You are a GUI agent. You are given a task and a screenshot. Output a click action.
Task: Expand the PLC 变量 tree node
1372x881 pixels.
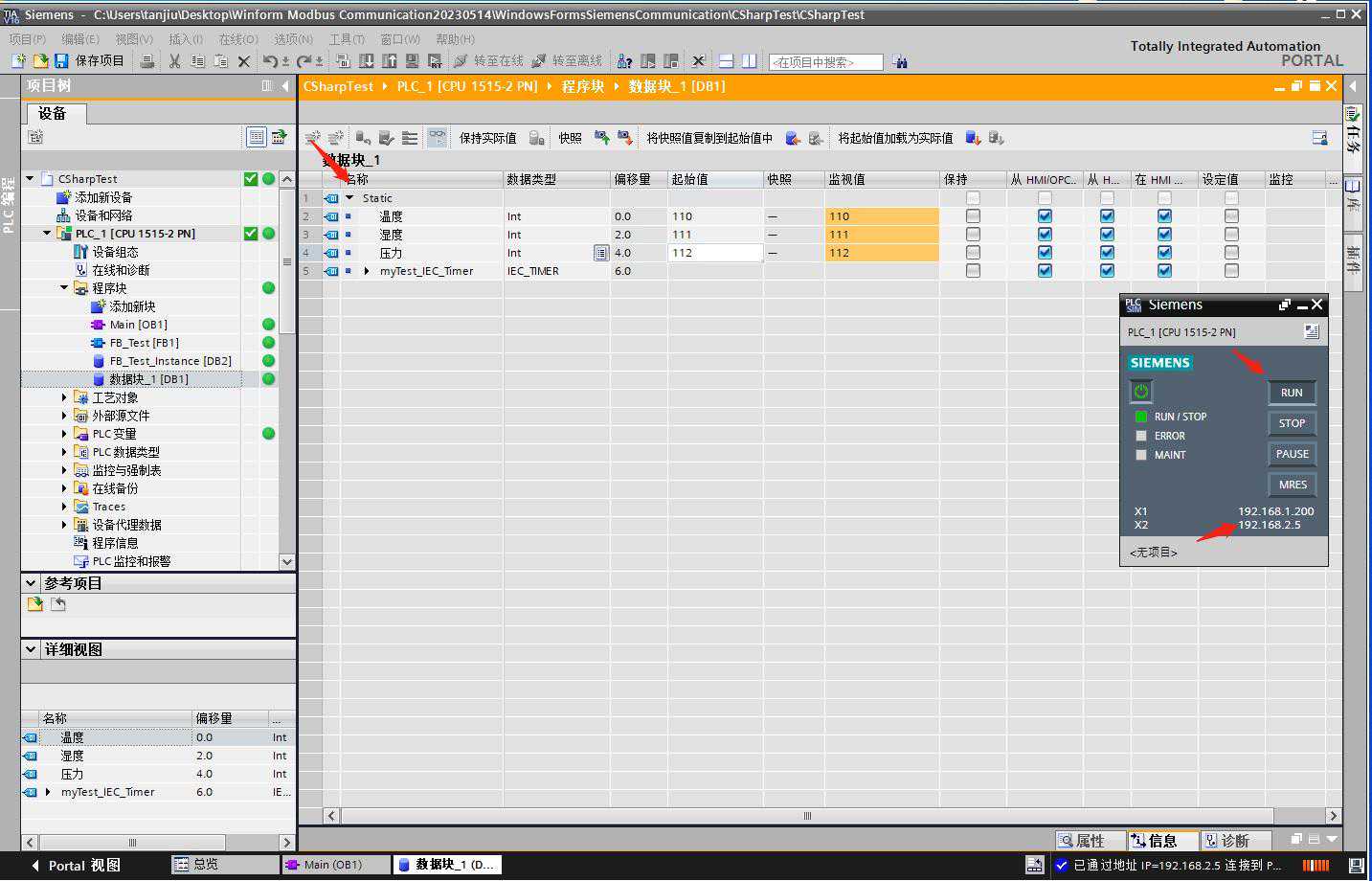click(x=64, y=434)
